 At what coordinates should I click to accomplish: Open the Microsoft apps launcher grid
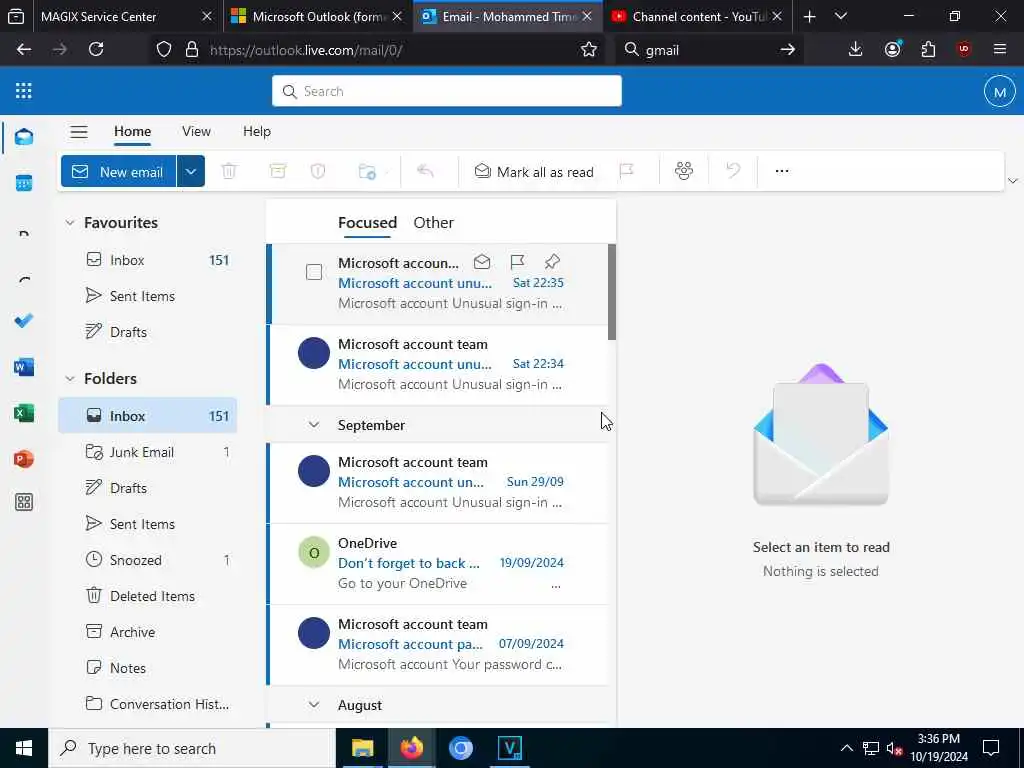click(24, 91)
